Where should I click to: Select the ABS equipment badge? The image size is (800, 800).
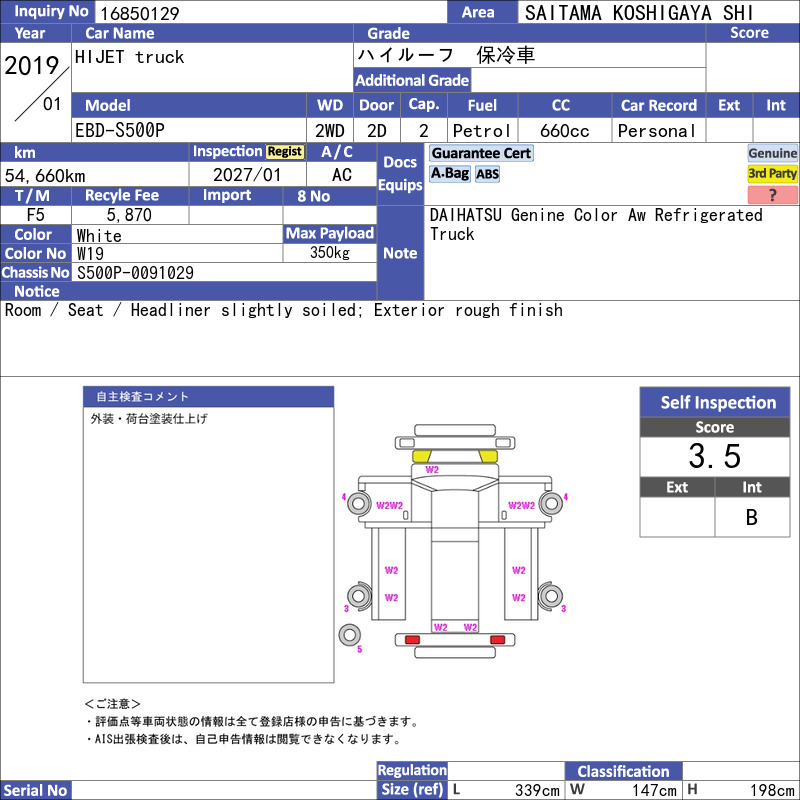(487, 174)
